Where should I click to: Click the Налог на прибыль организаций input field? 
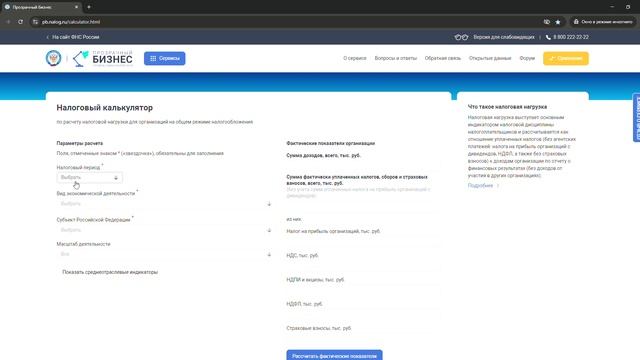[x=363, y=241]
